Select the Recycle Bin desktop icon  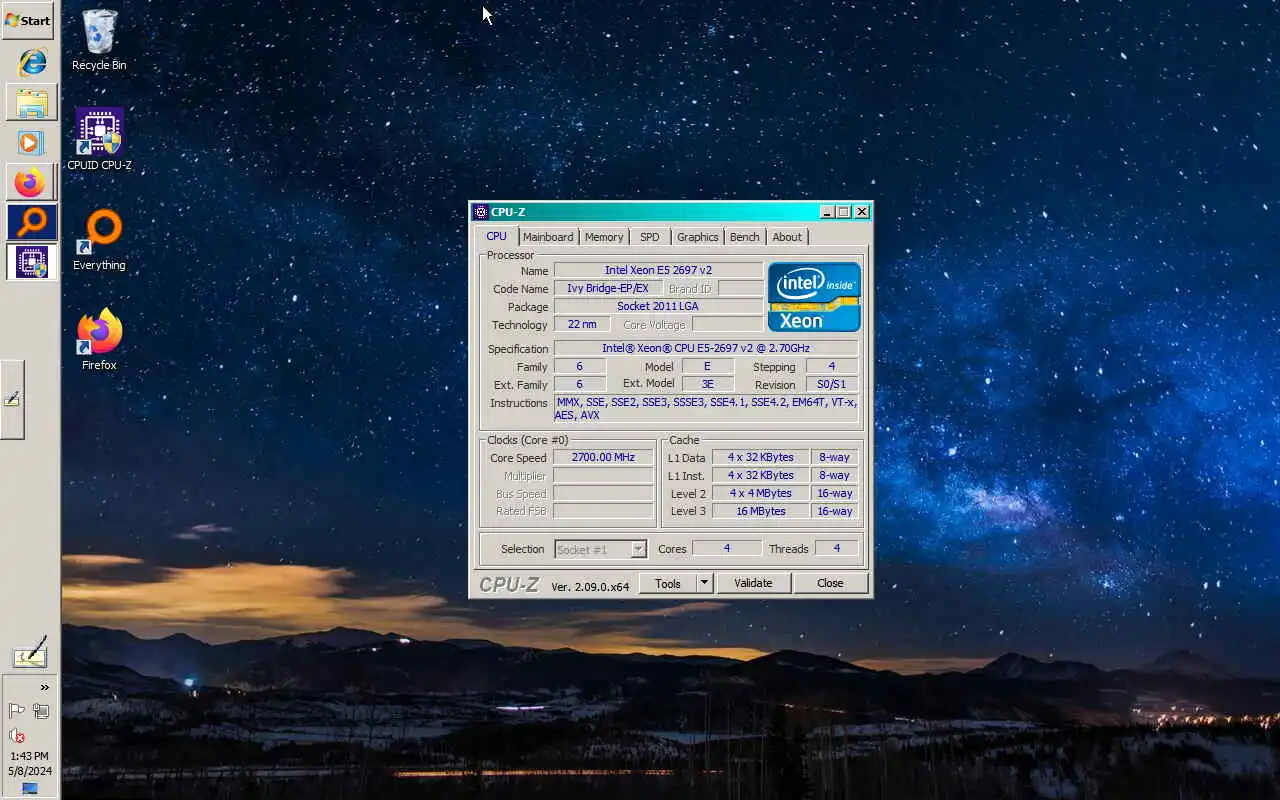coord(99,40)
